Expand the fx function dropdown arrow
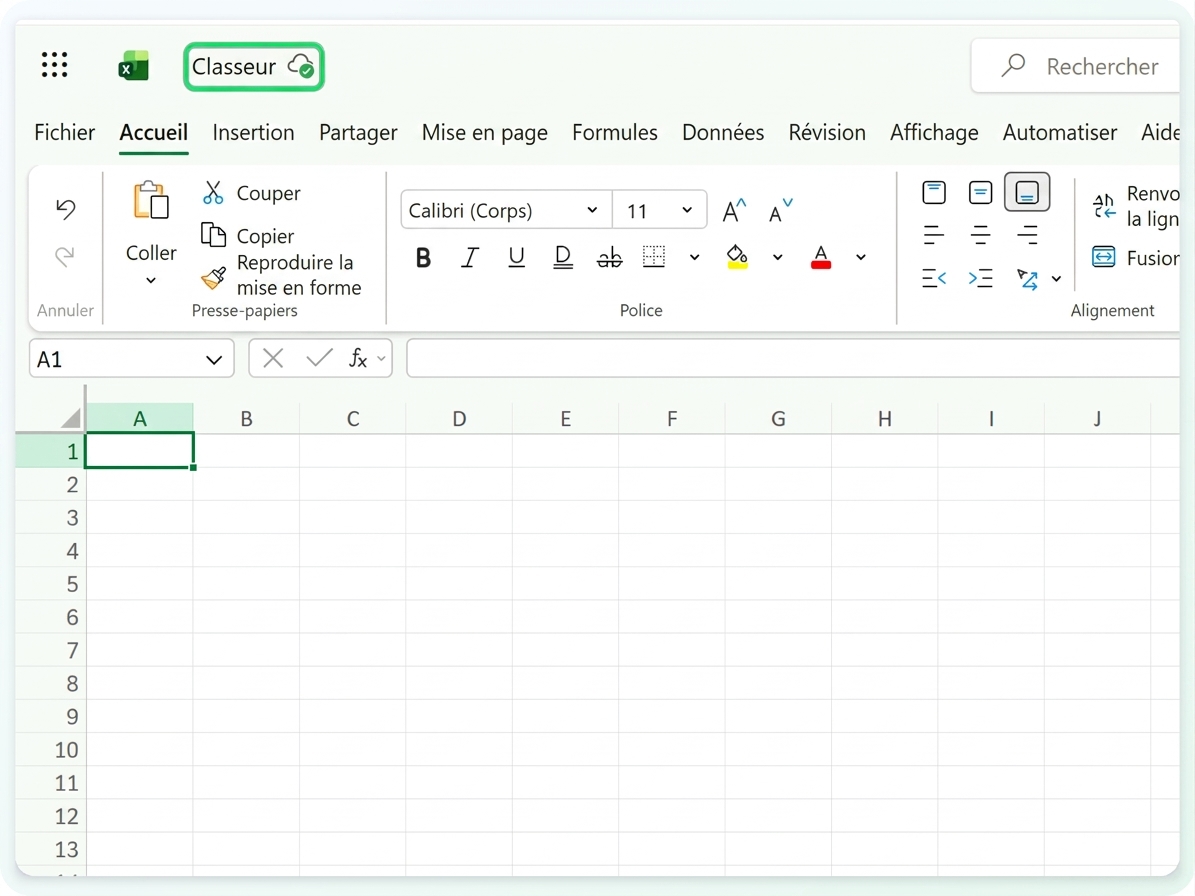 click(381, 358)
